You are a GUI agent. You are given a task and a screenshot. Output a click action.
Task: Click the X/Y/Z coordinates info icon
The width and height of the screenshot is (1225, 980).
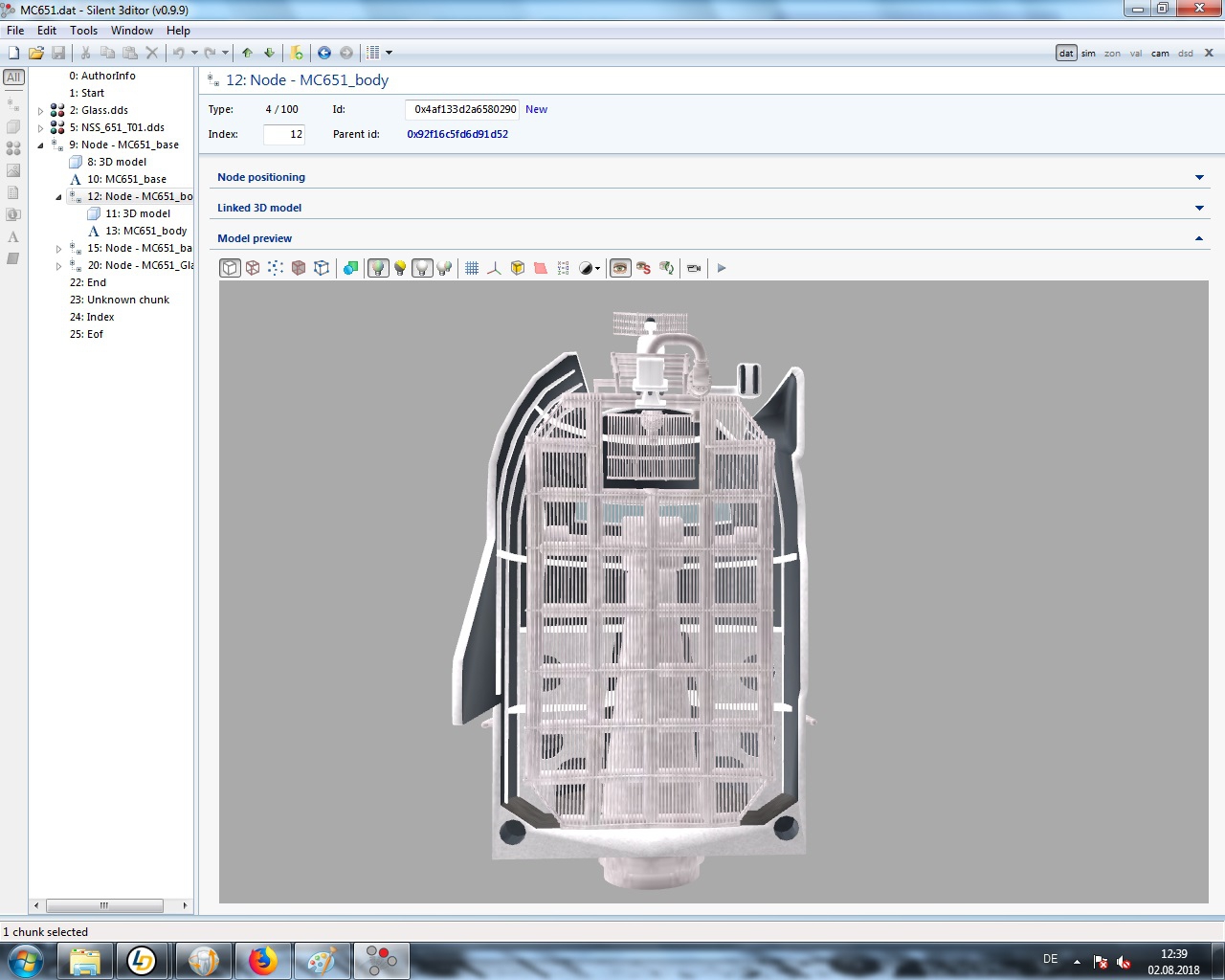point(563,268)
